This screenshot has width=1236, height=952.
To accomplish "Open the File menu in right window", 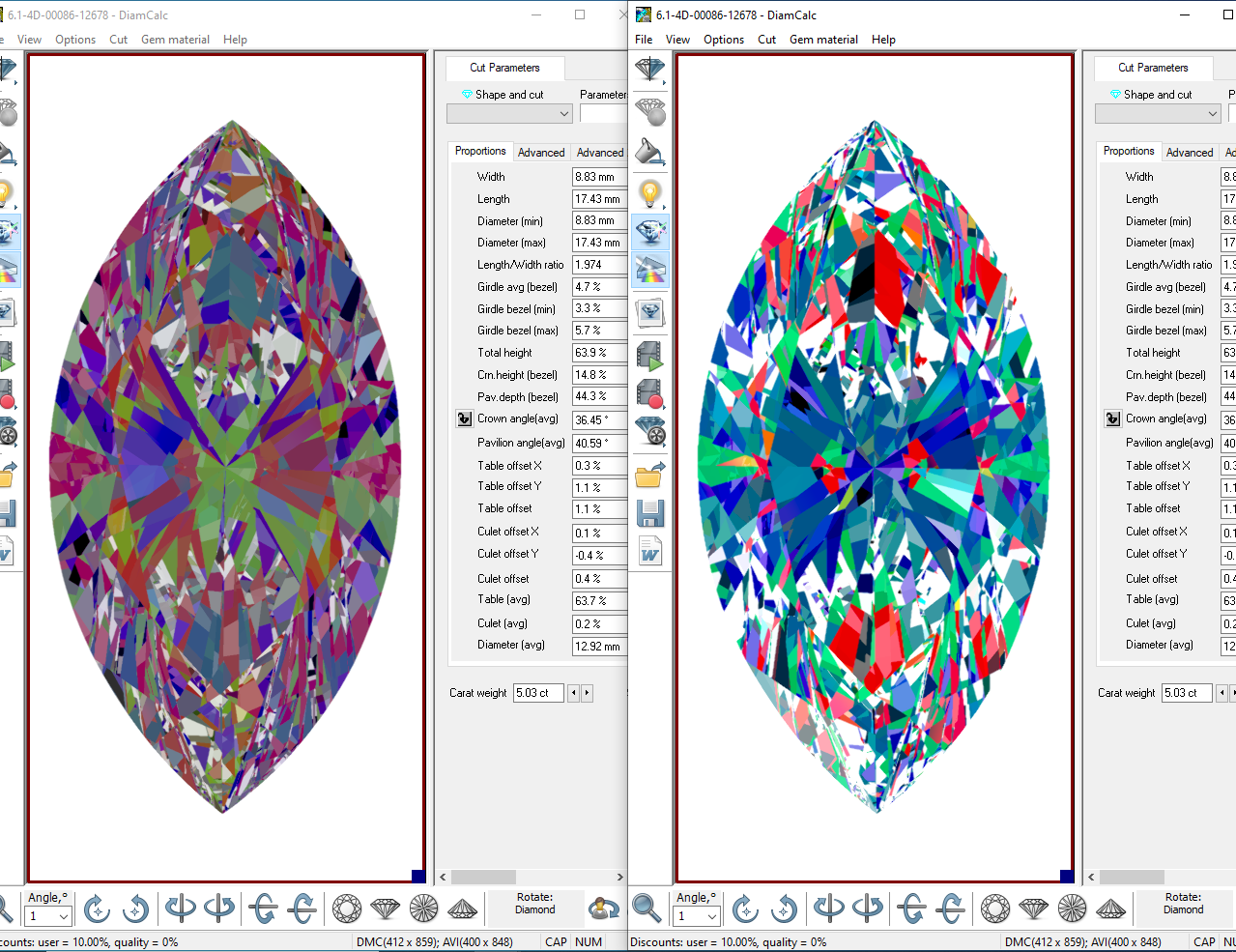I will [x=644, y=40].
